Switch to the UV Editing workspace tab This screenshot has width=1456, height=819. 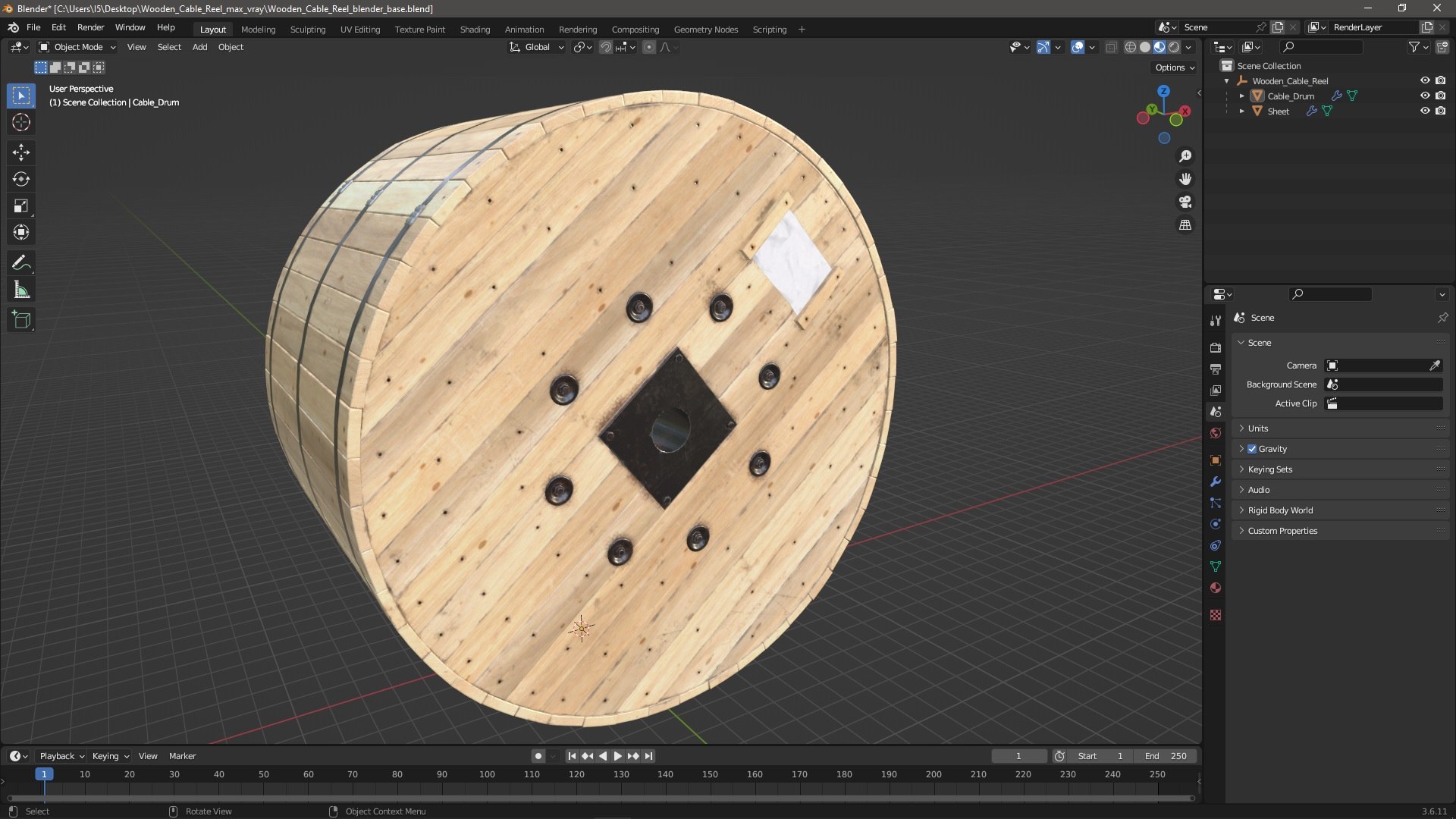[x=360, y=29]
